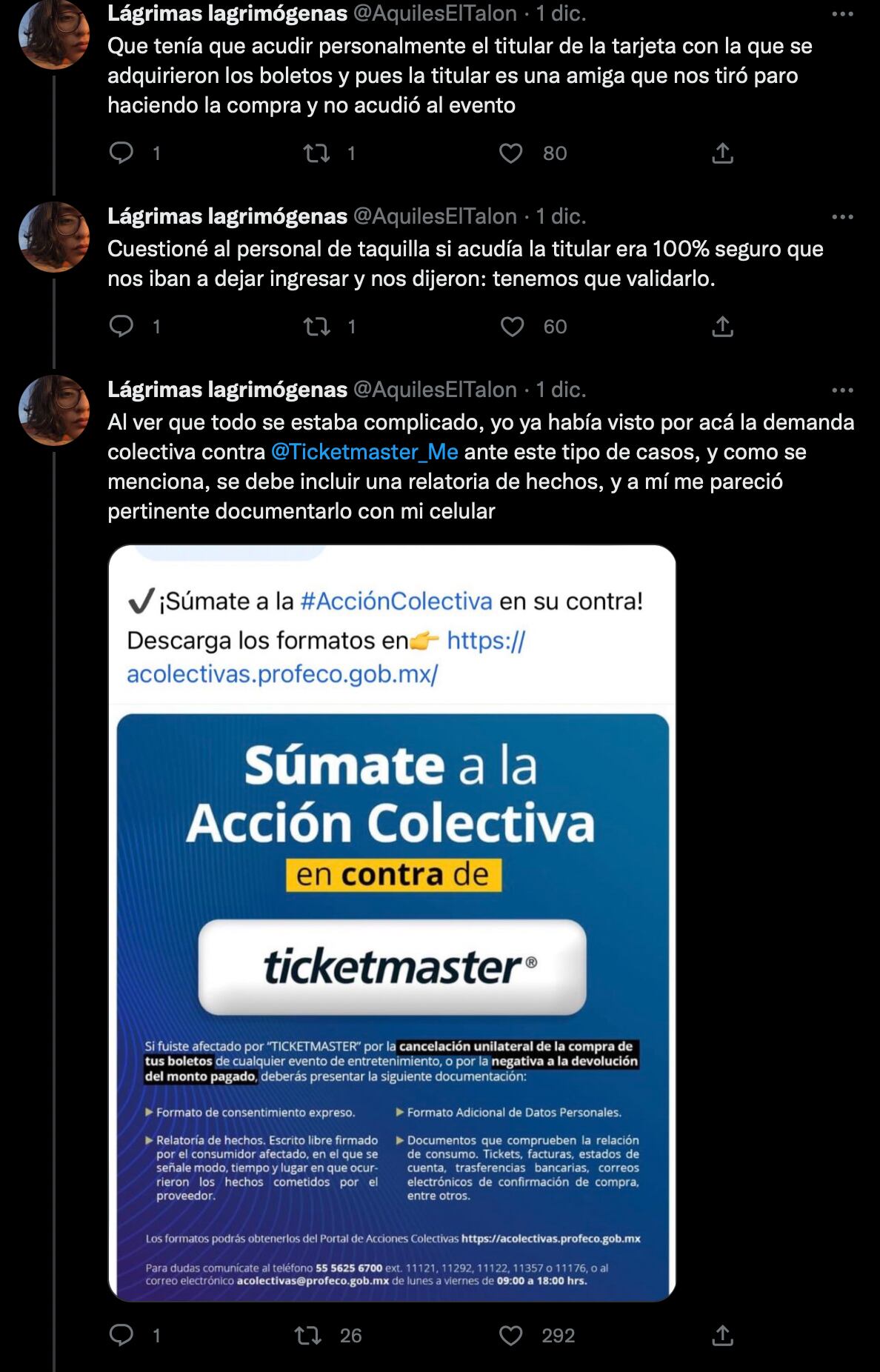Share the tweet about personal de taquilla

click(722, 327)
